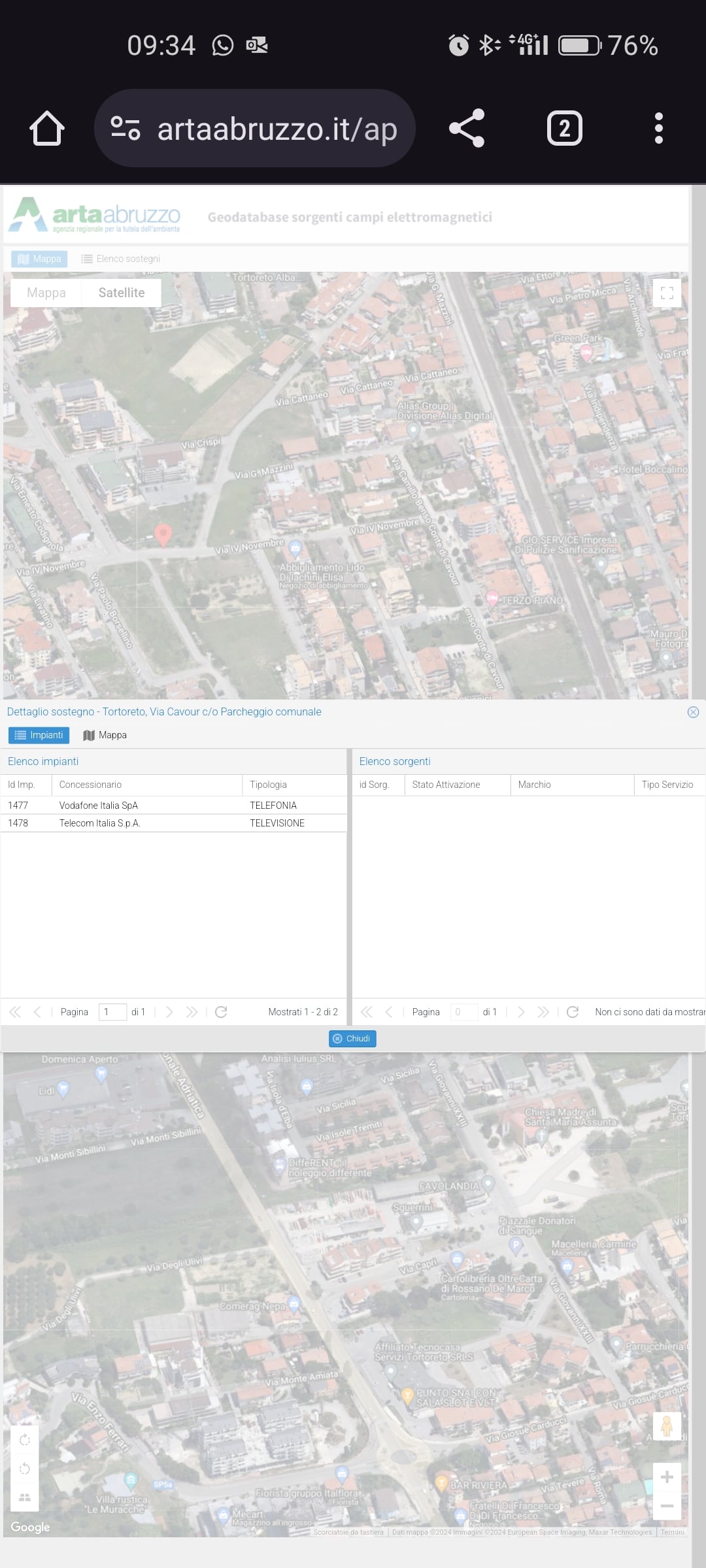Click the arta abruzzo logo
The image size is (706, 1568).
95,216
